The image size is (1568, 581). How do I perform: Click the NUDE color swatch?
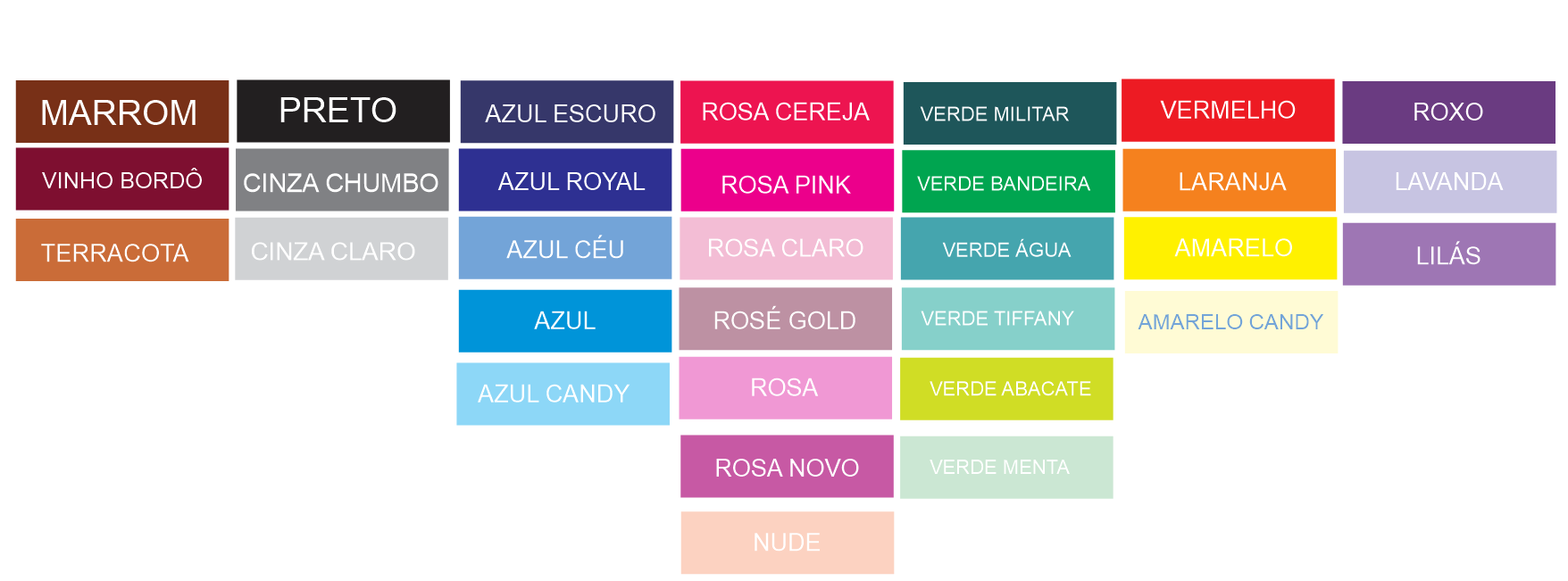(788, 543)
